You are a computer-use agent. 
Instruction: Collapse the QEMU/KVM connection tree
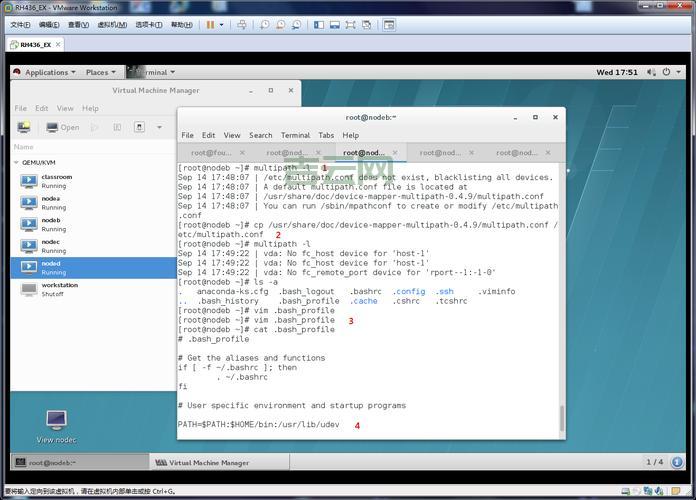point(16,161)
